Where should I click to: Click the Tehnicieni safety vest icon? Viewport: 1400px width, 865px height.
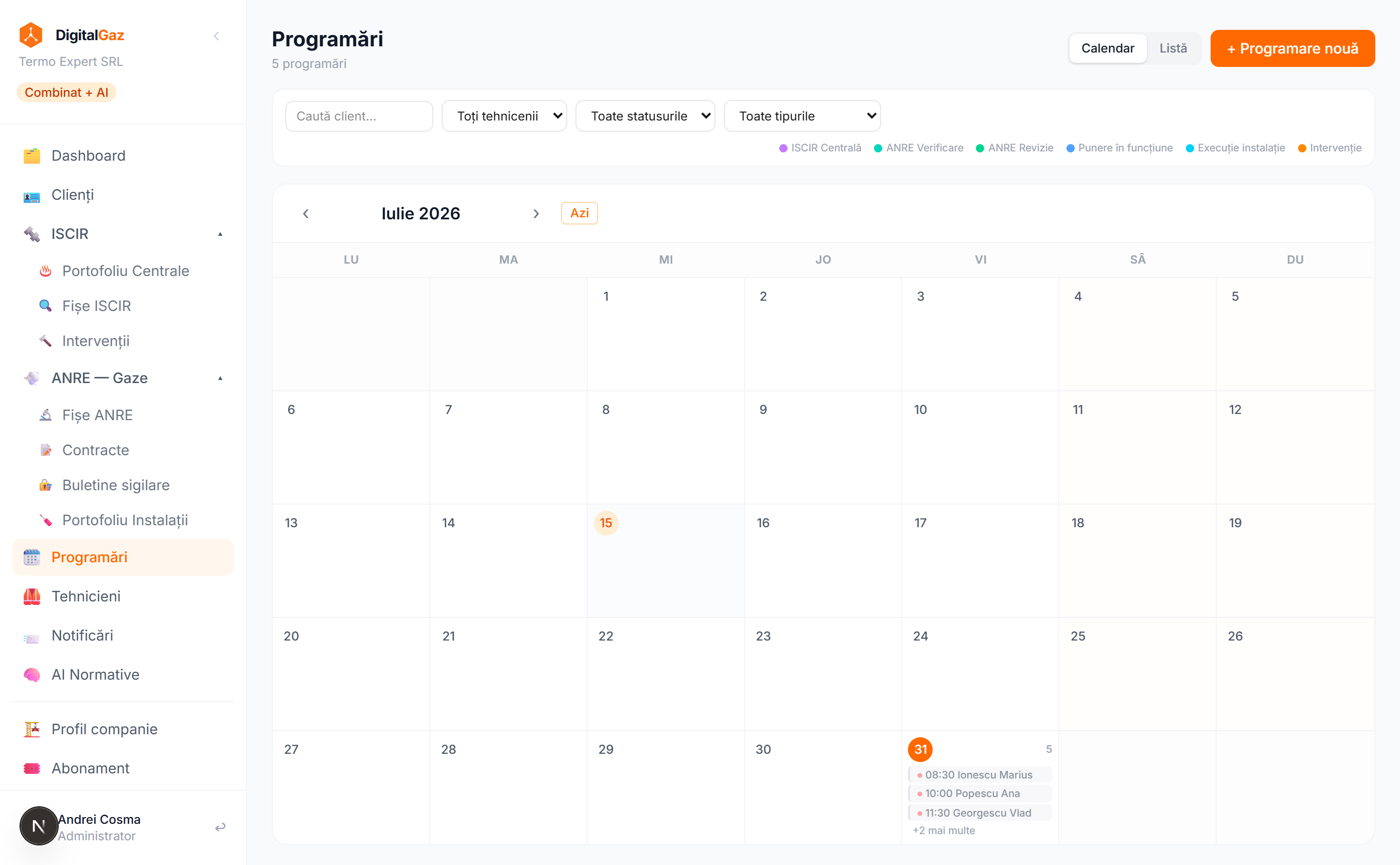(31, 596)
